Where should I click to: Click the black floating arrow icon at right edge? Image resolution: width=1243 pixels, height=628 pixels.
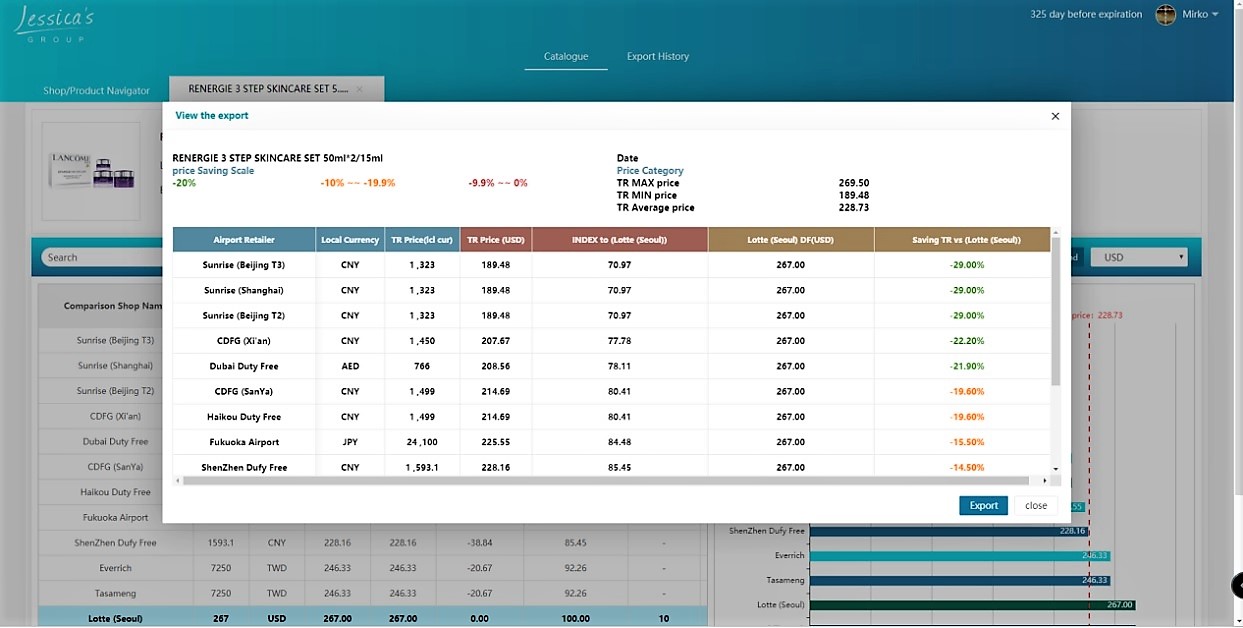coord(1237,585)
